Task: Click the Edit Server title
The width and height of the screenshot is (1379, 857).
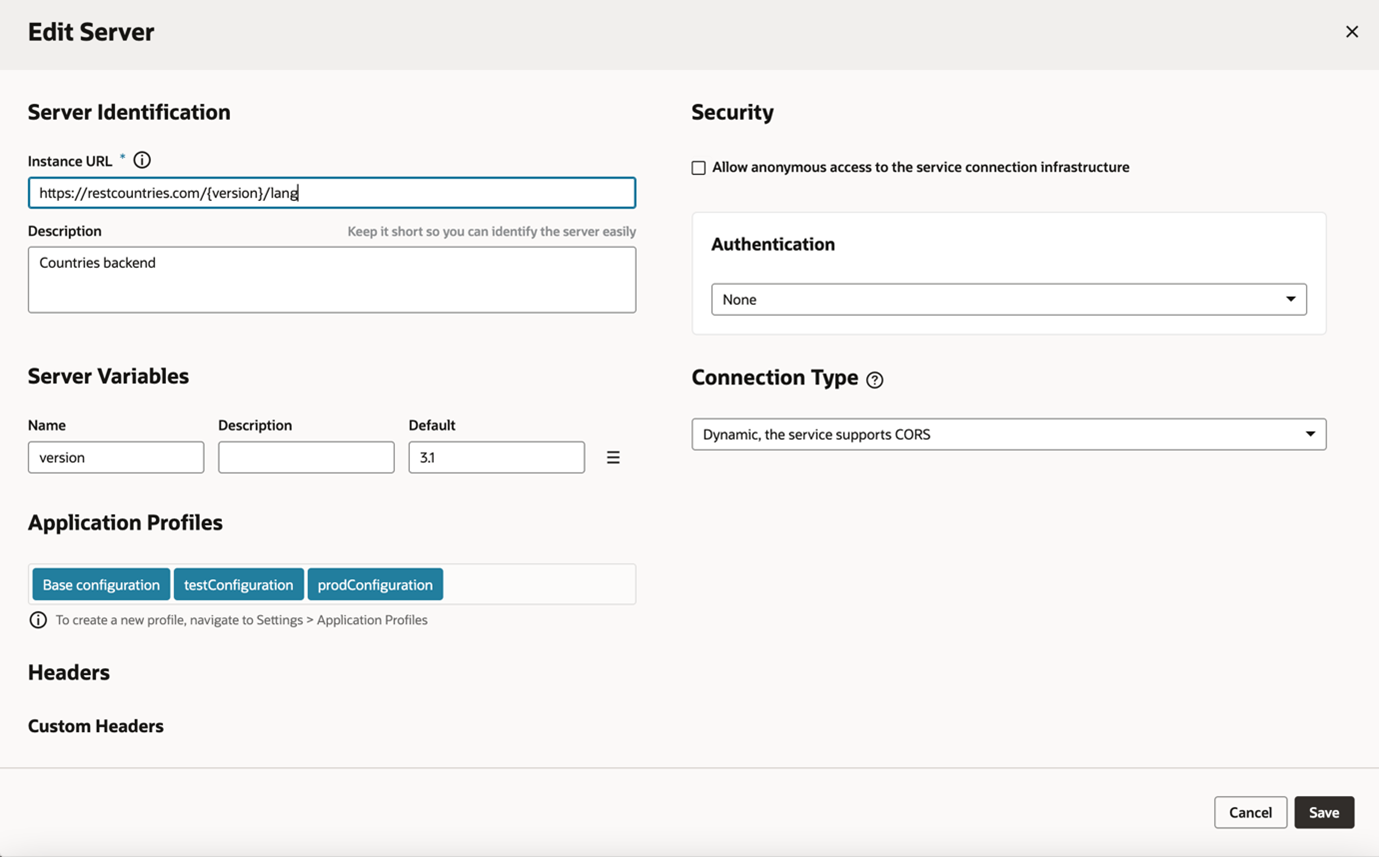Action: point(91,32)
